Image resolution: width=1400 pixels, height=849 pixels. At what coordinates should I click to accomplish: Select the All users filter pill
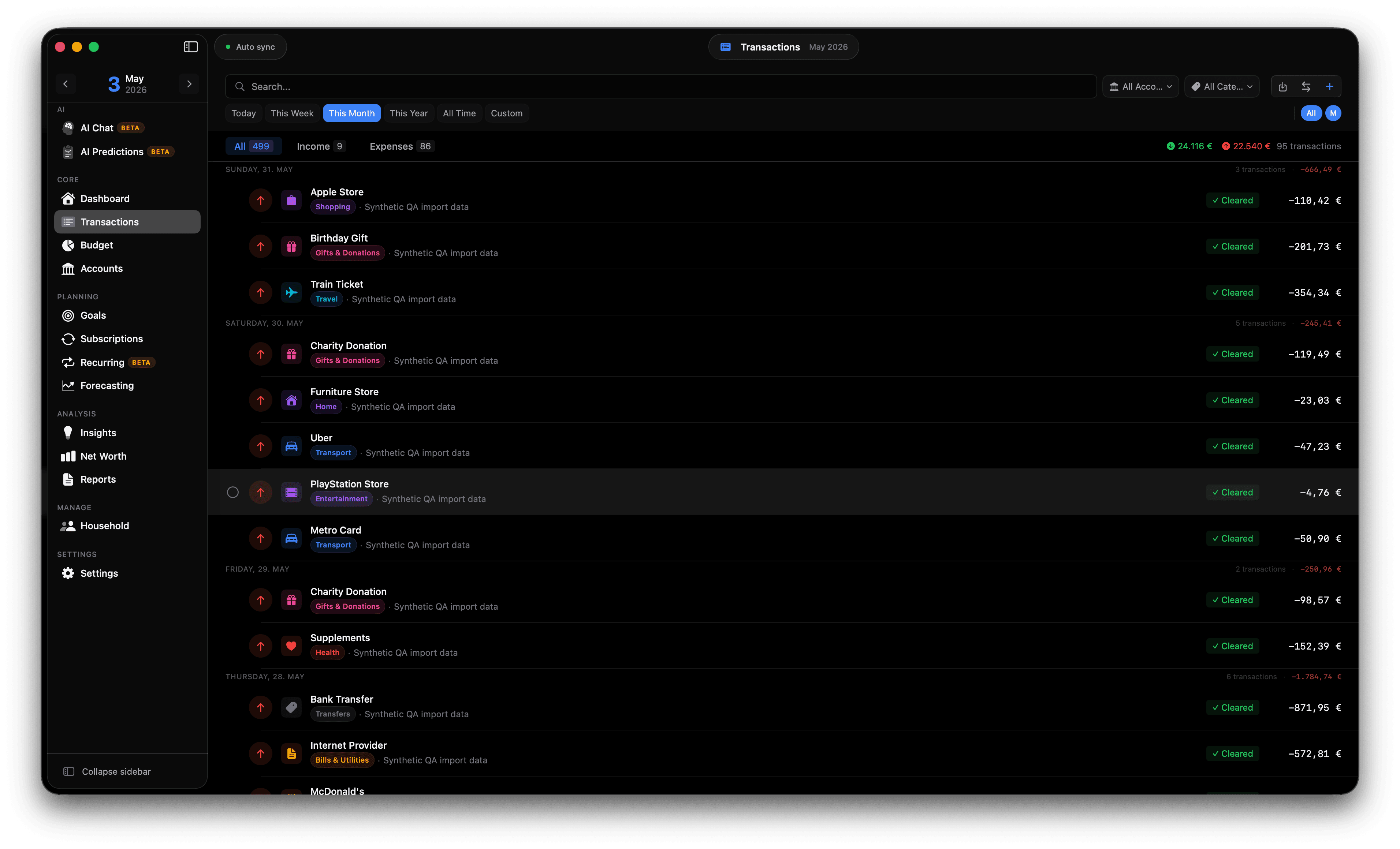click(1311, 113)
